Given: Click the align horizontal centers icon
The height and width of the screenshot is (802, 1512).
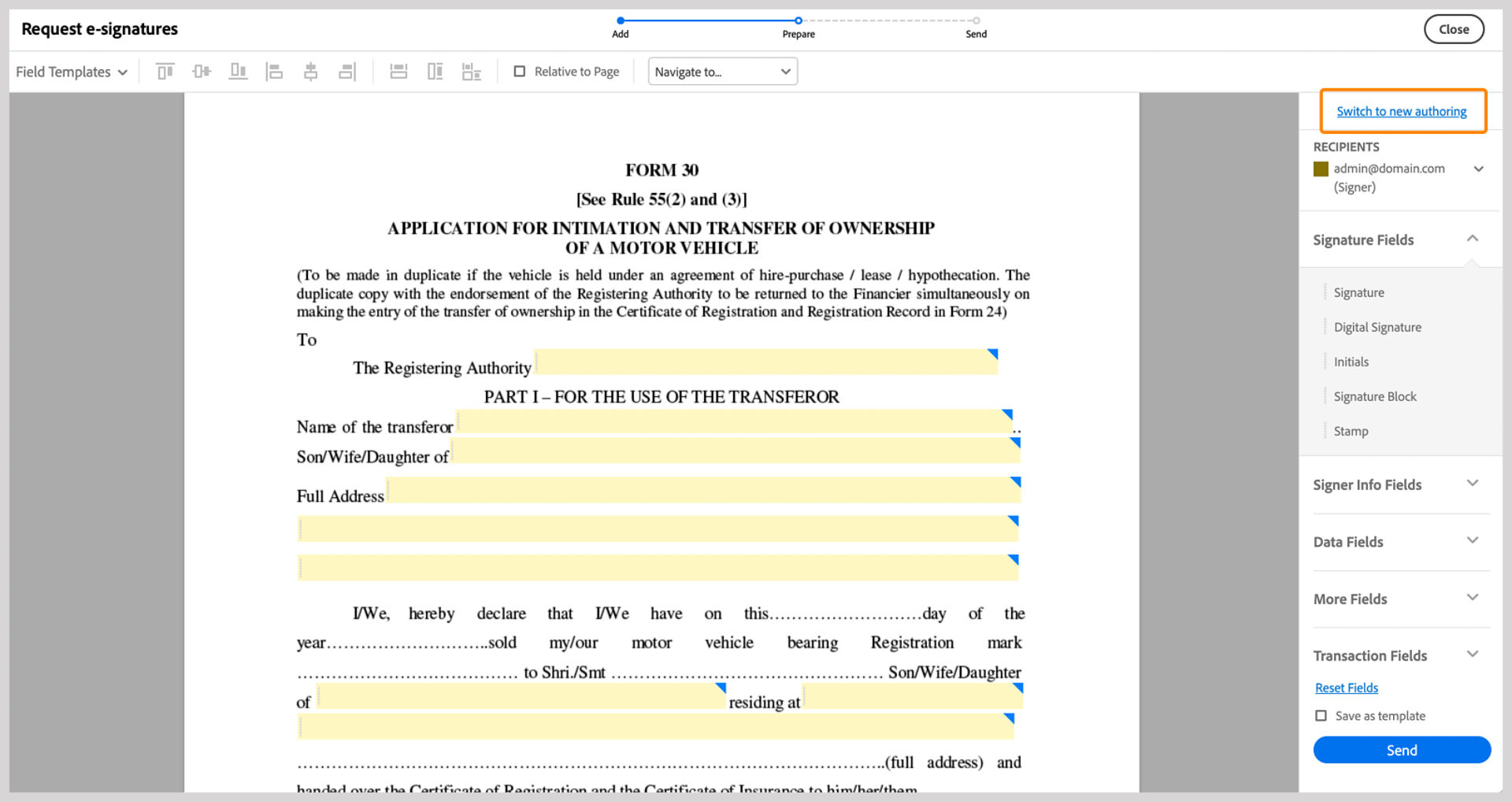Looking at the screenshot, I should point(311,72).
